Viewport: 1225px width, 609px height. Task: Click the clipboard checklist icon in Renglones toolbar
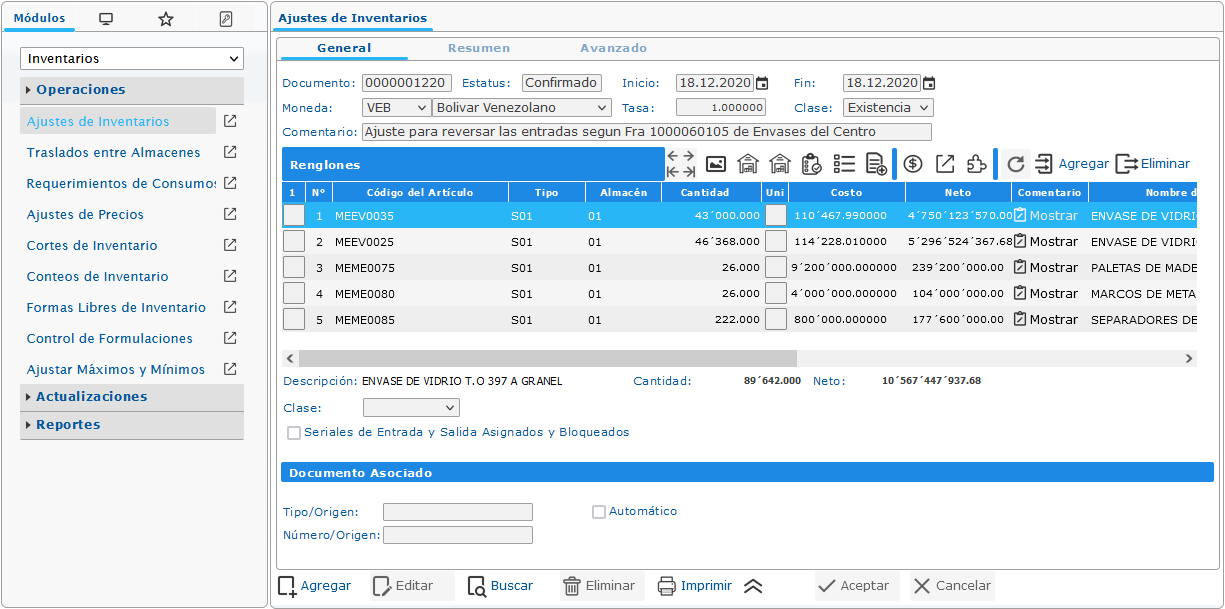point(812,164)
